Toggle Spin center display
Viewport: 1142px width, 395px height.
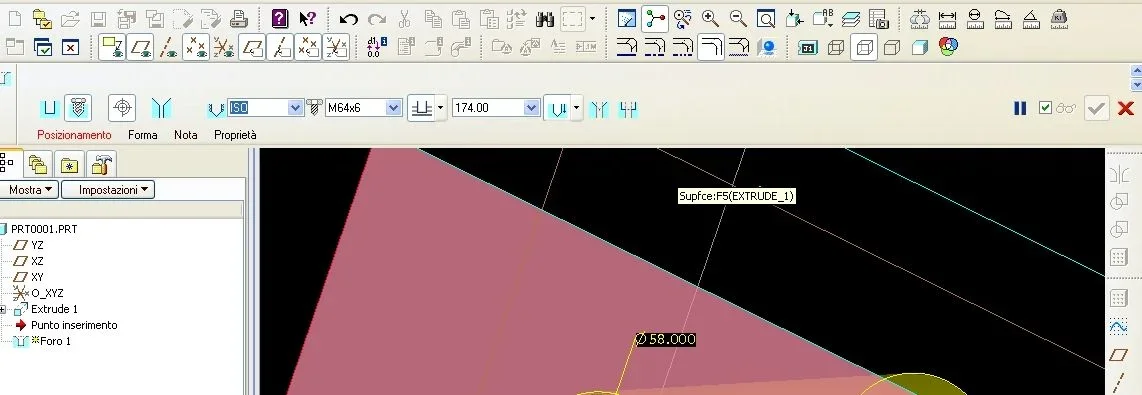[x=655, y=19]
